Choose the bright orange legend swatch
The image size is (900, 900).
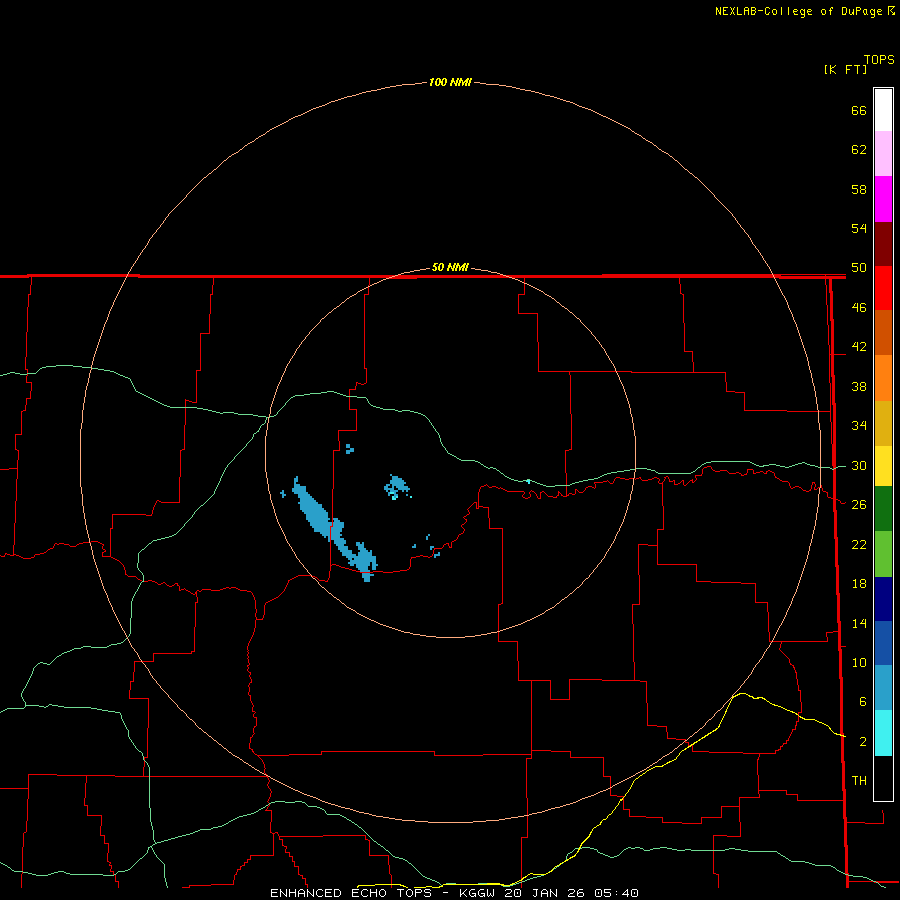click(x=883, y=378)
